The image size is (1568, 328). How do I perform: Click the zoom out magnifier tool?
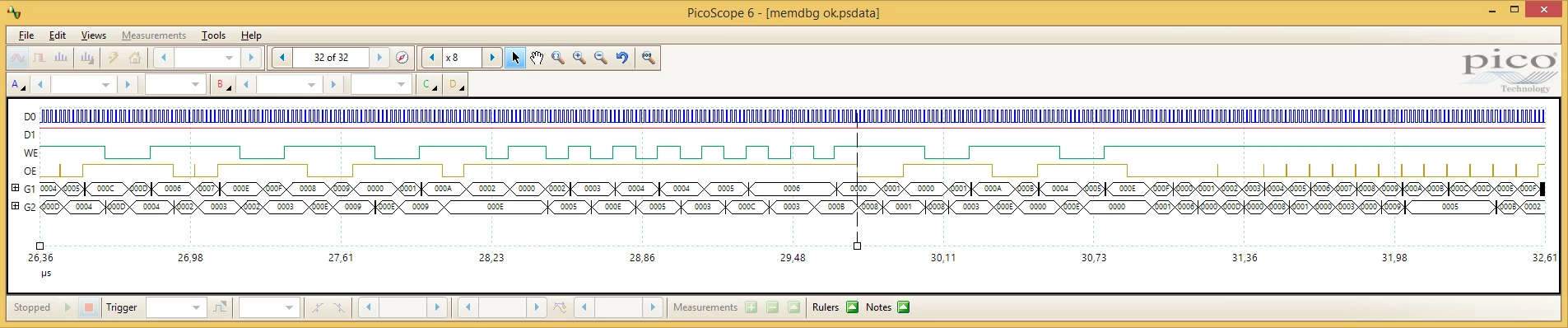[601, 58]
